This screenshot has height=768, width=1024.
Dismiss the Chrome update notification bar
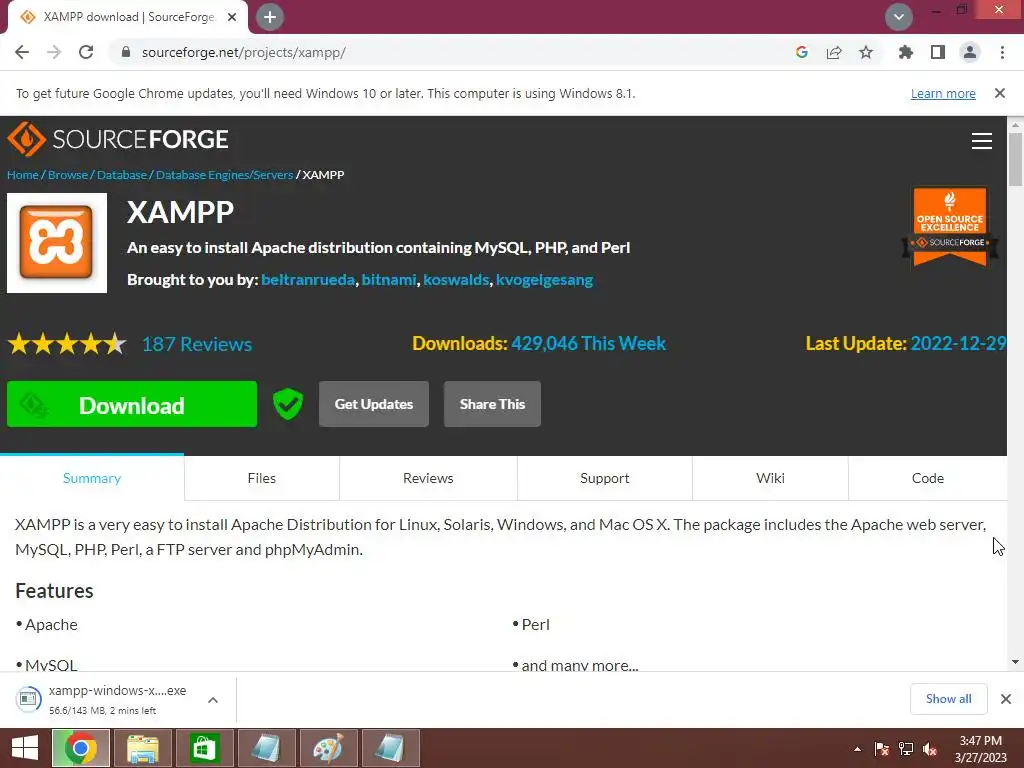point(1000,93)
